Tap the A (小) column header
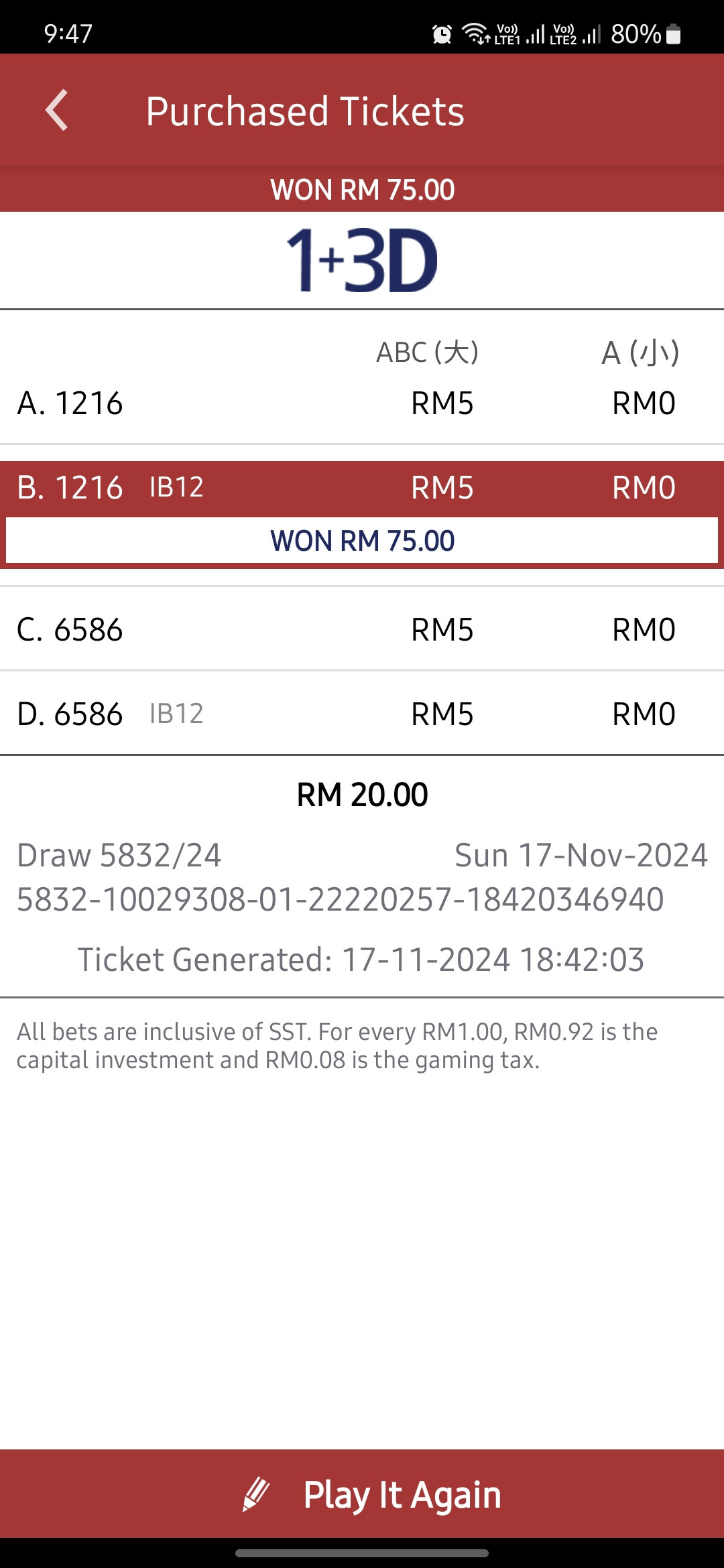Viewport: 724px width, 1568px height. [641, 352]
